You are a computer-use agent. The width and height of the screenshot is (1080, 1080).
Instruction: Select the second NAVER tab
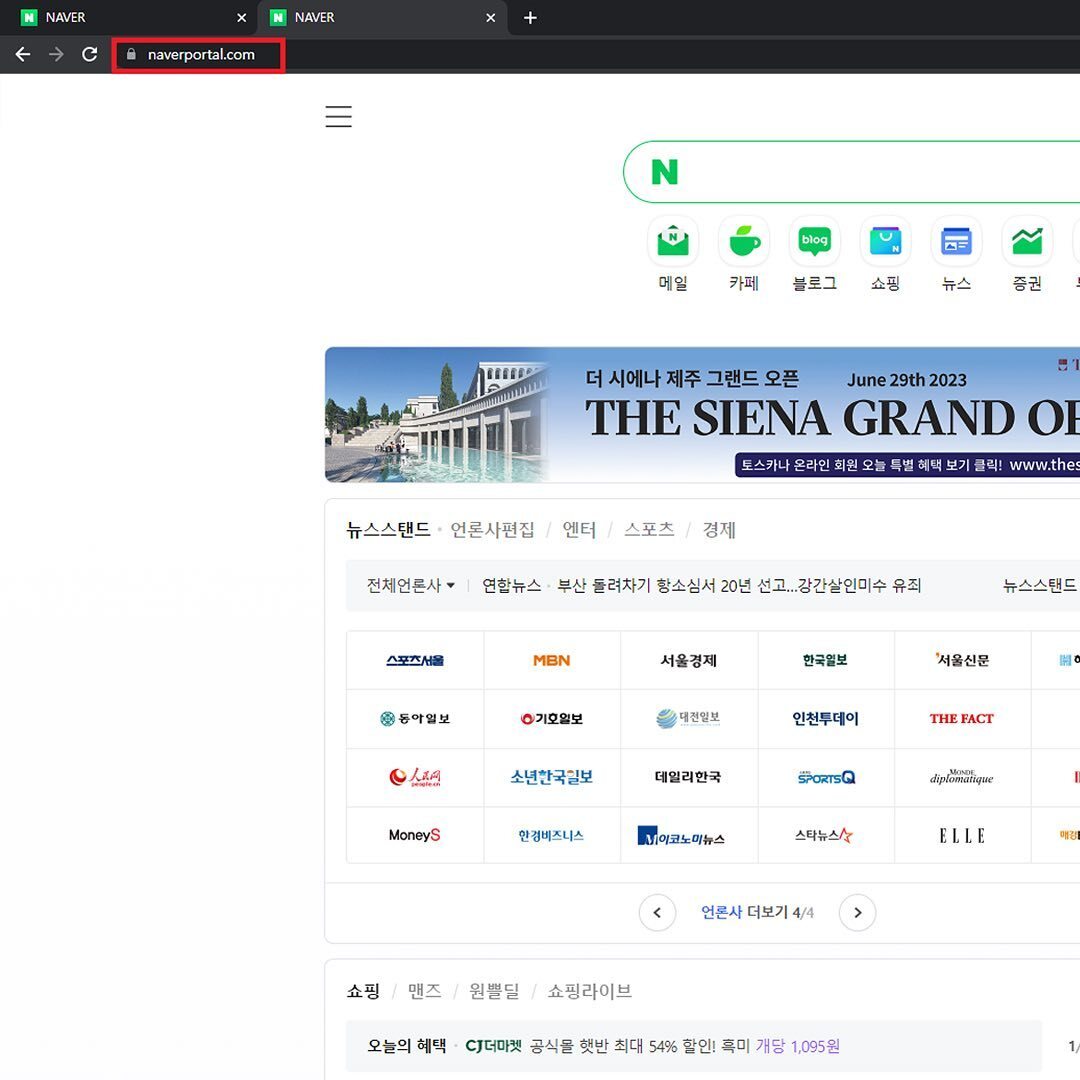pos(382,18)
